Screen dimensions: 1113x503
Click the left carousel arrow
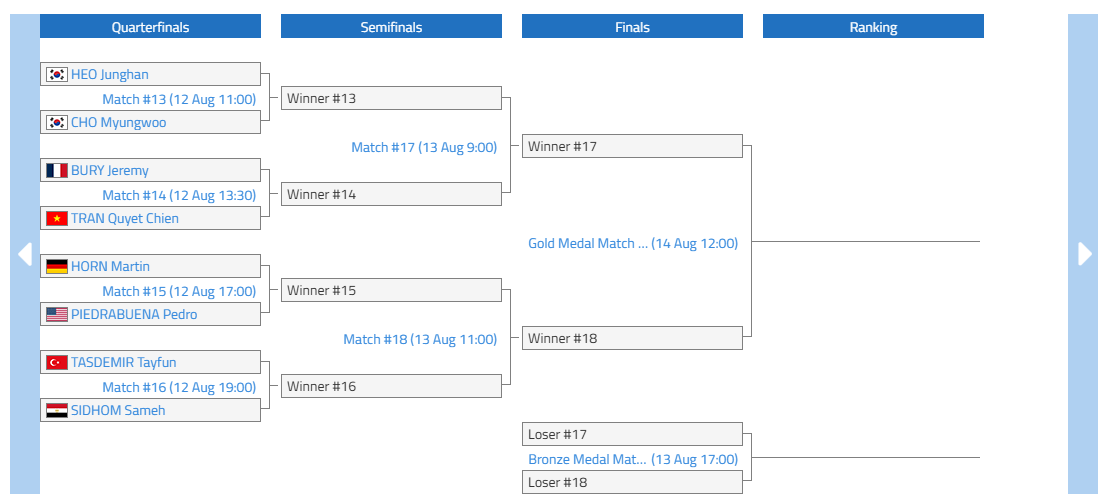(x=24, y=254)
